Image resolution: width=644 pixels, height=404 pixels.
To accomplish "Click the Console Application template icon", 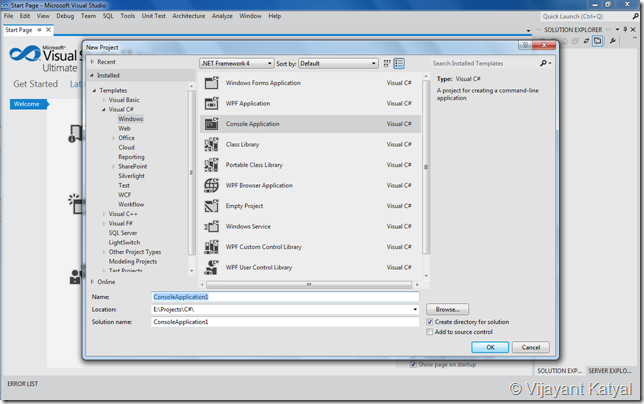I will [x=212, y=124].
